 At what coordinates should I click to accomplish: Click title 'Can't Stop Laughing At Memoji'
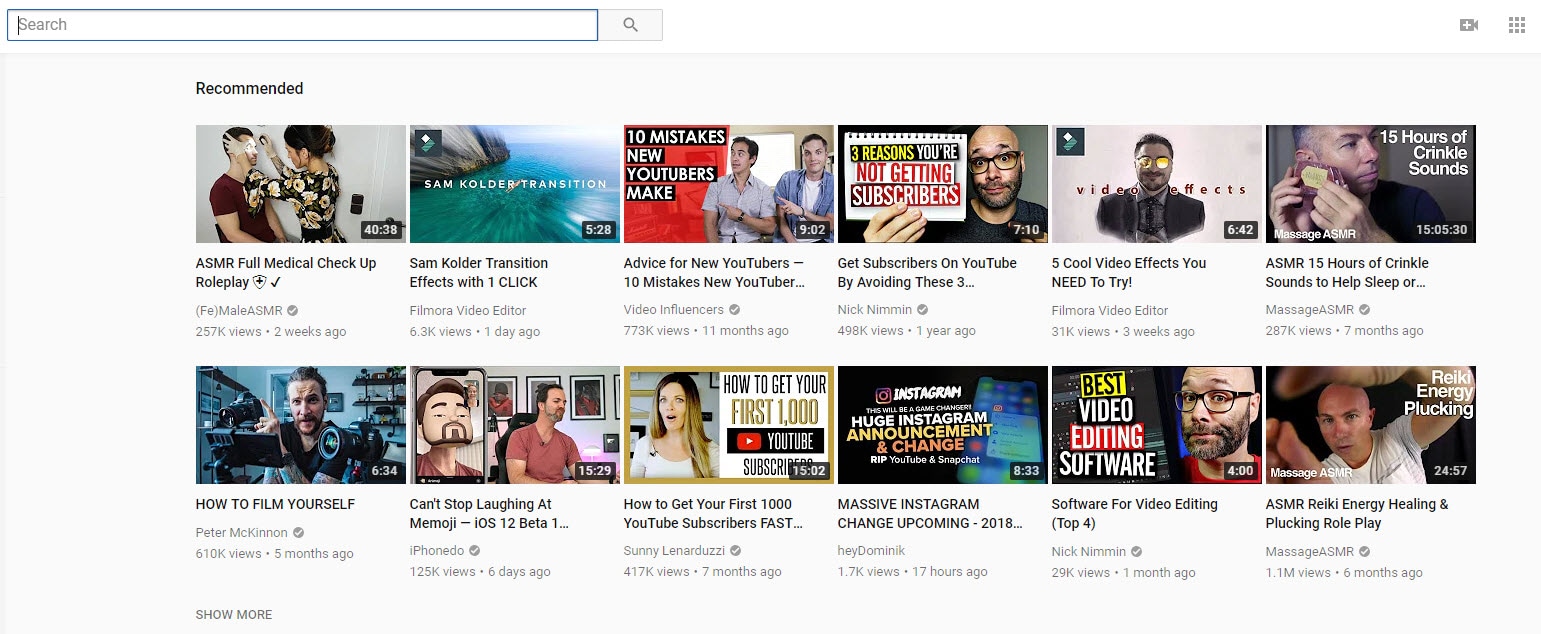(489, 513)
